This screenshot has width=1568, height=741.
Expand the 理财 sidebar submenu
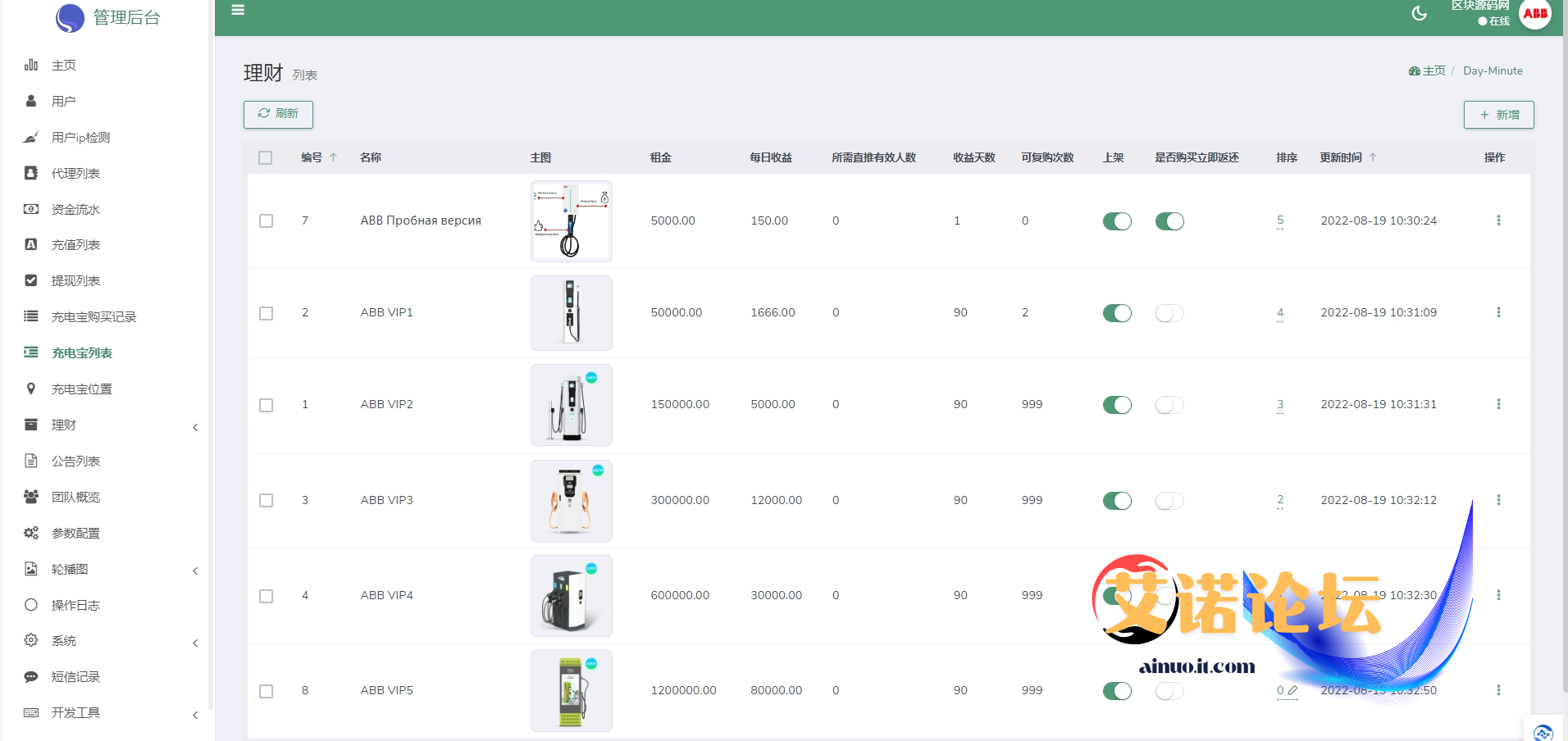[195, 427]
